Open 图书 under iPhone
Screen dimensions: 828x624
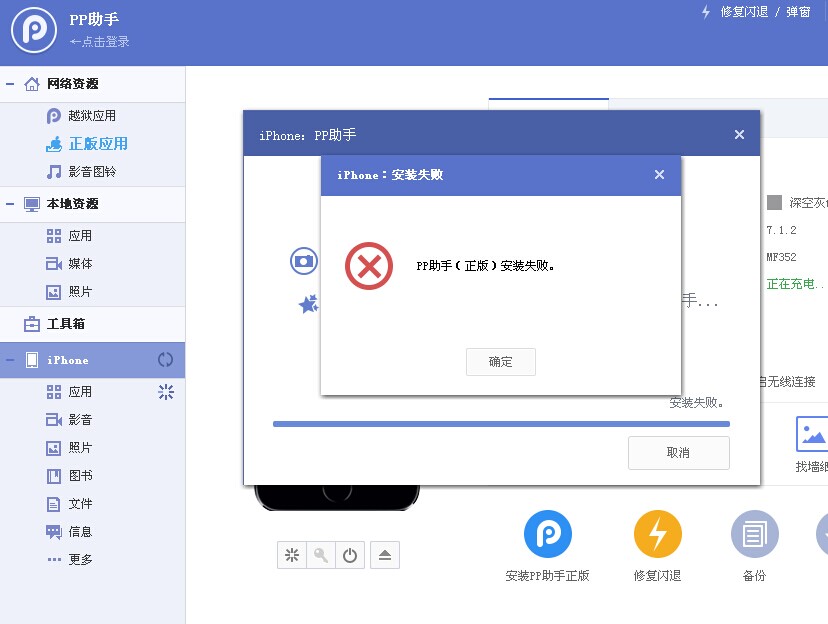click(80, 476)
